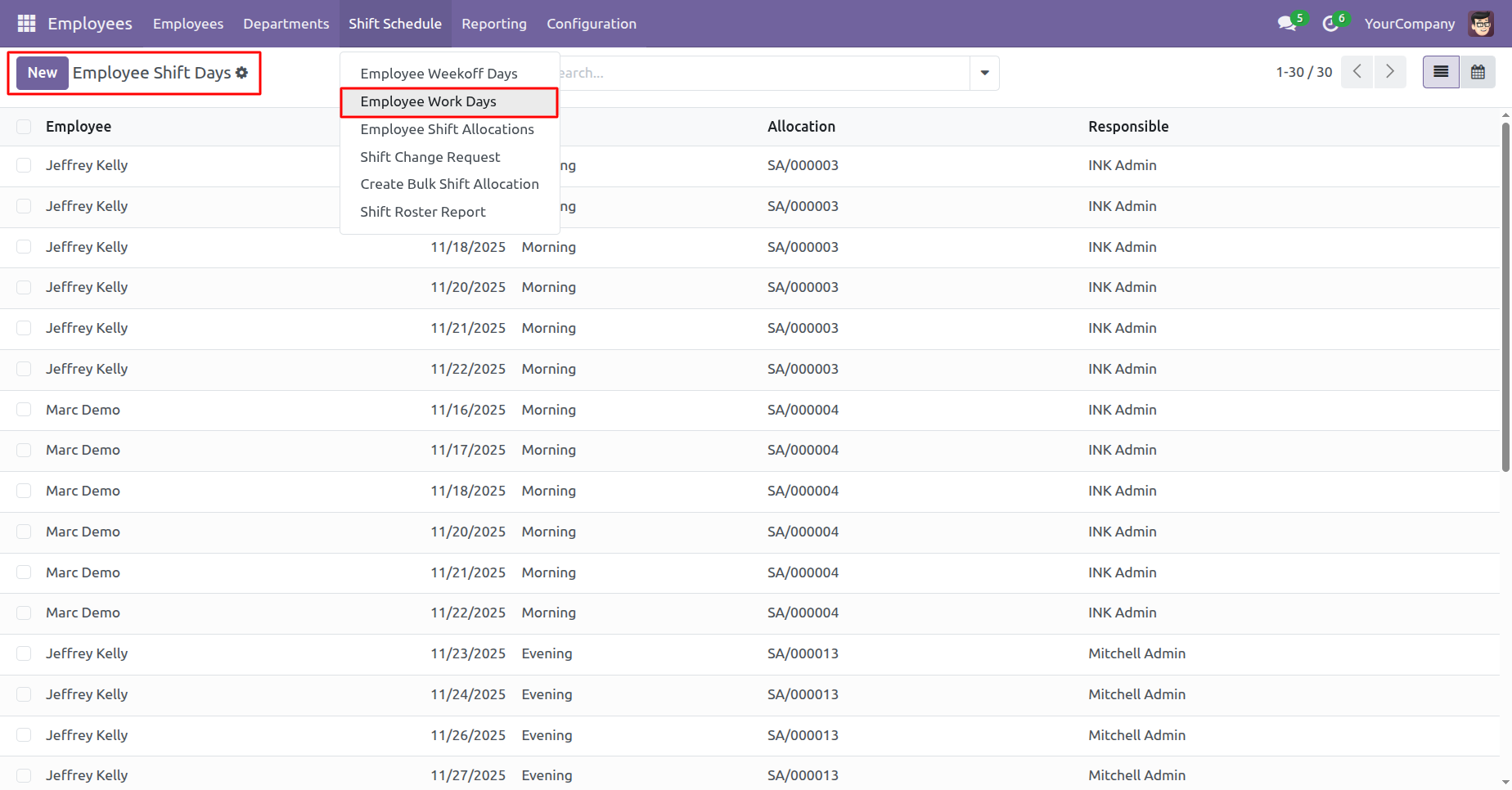Choose Create Bulk Shift Allocation entry
1512x790 pixels.
tap(449, 184)
